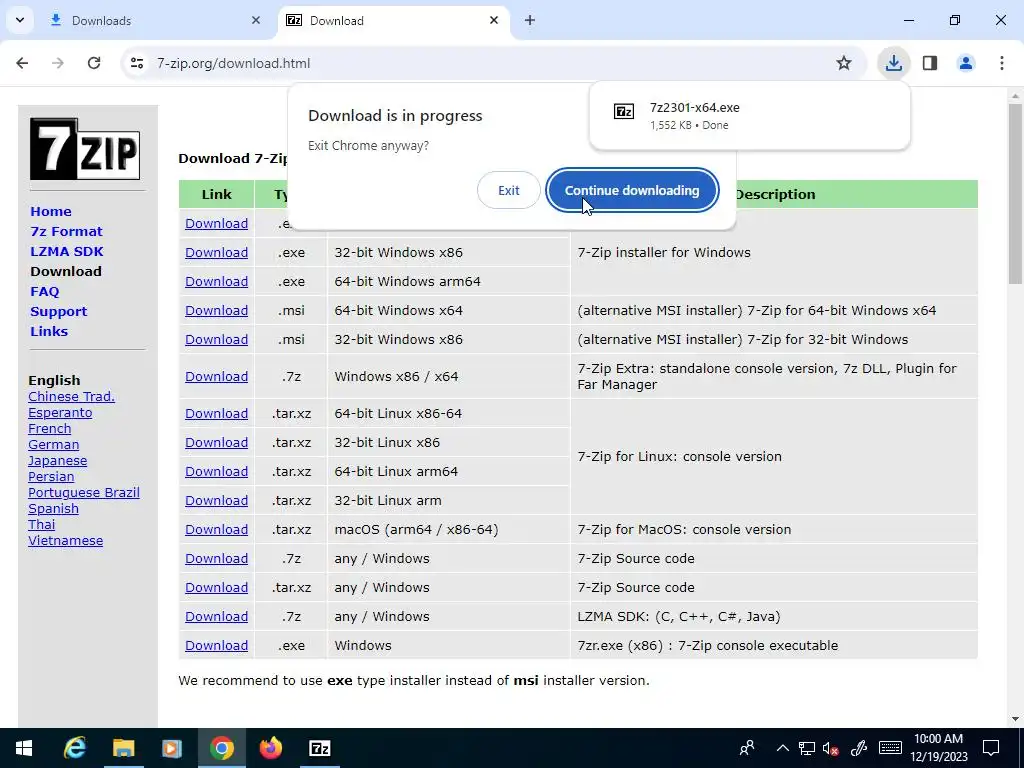The image size is (1024, 768).
Task: Click the Exit button in dialog
Action: tap(509, 190)
